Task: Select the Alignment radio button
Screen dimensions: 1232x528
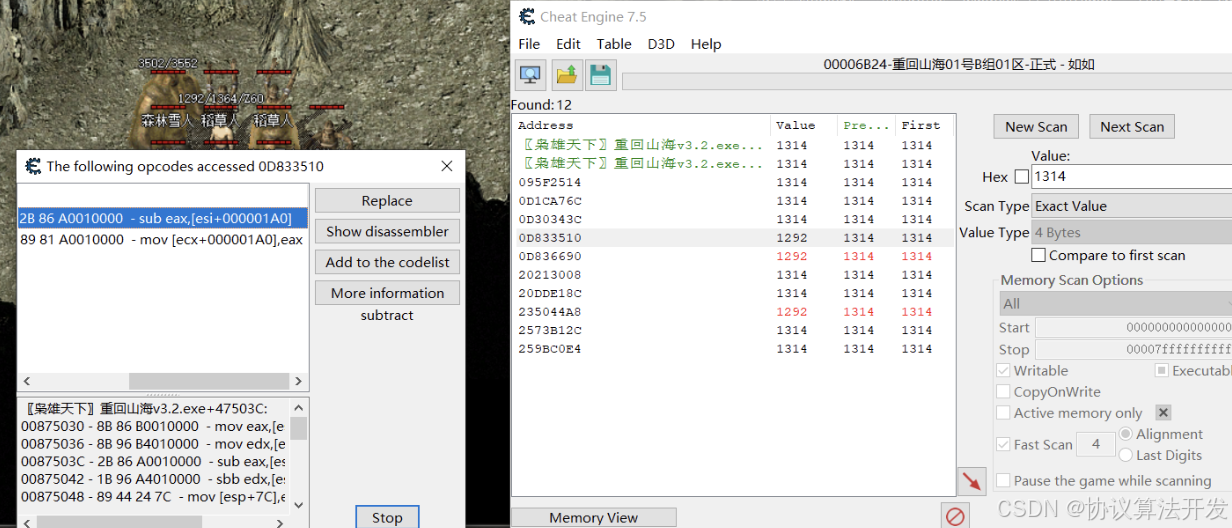Action: 1126,434
